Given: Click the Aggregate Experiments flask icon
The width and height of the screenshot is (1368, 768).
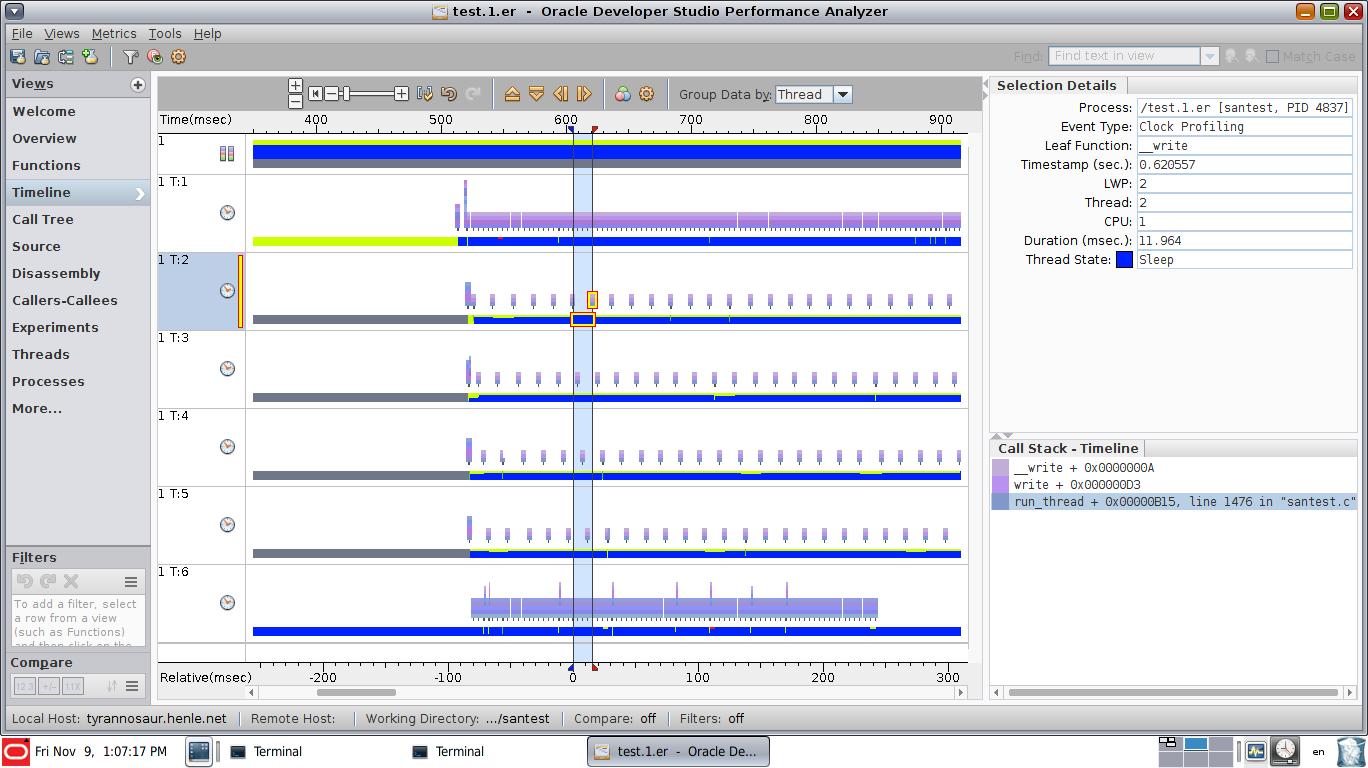Looking at the screenshot, I should 90,57.
